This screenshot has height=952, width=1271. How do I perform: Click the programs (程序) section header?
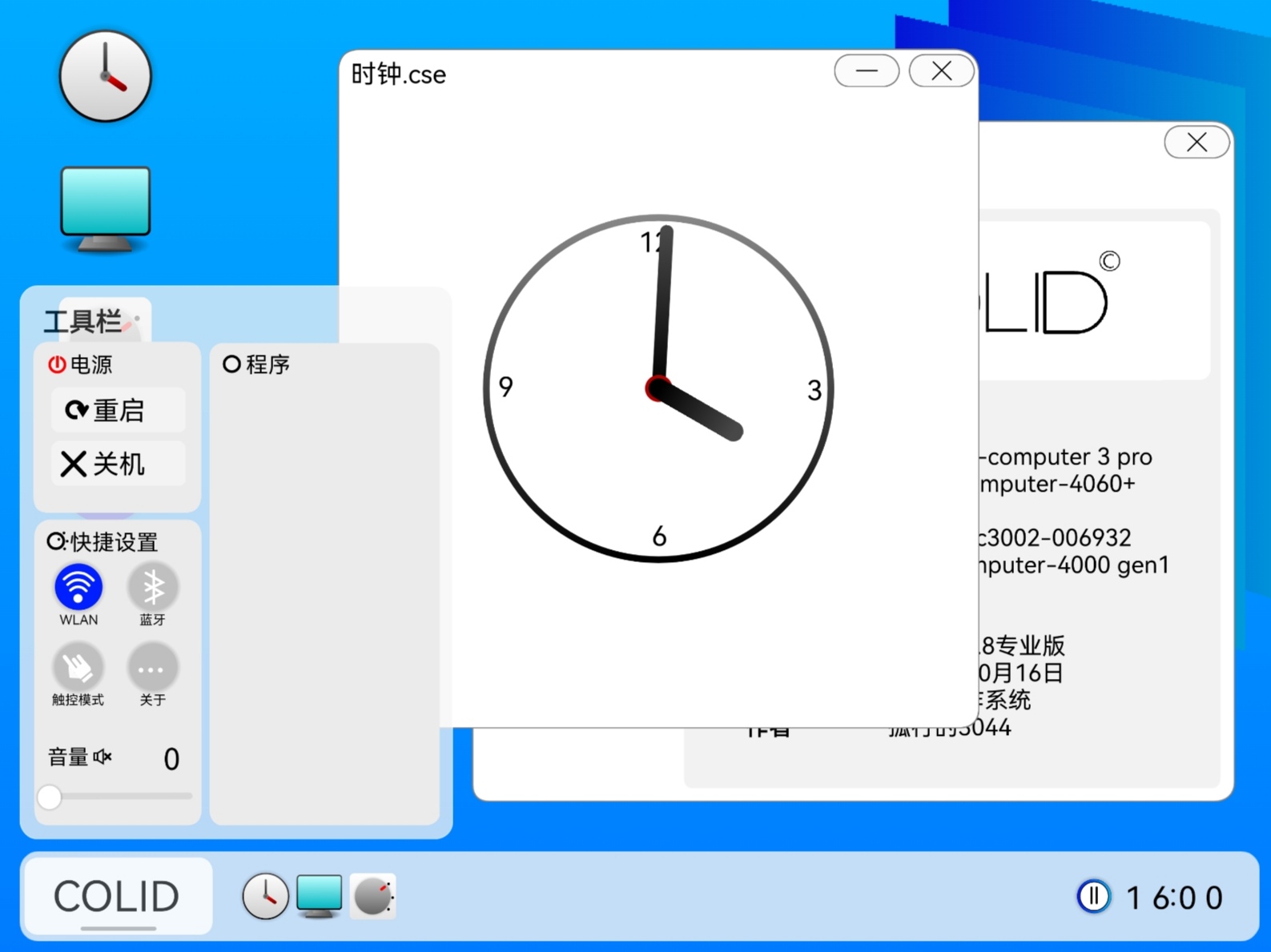tap(256, 364)
